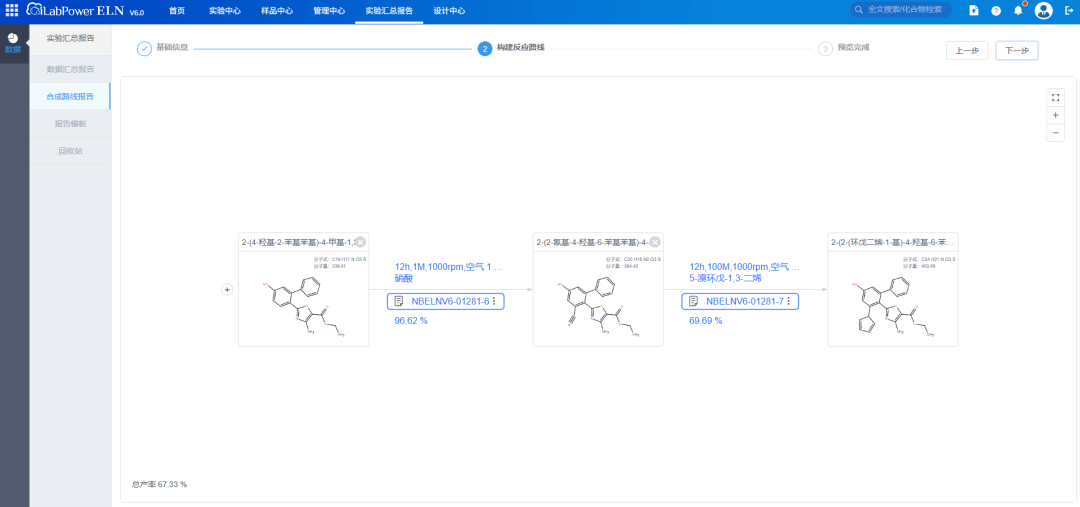Viewport: 1080px width, 507px height.
Task: Click reagent text 5-溴环戊-1,3-二烯
Action: [725, 278]
